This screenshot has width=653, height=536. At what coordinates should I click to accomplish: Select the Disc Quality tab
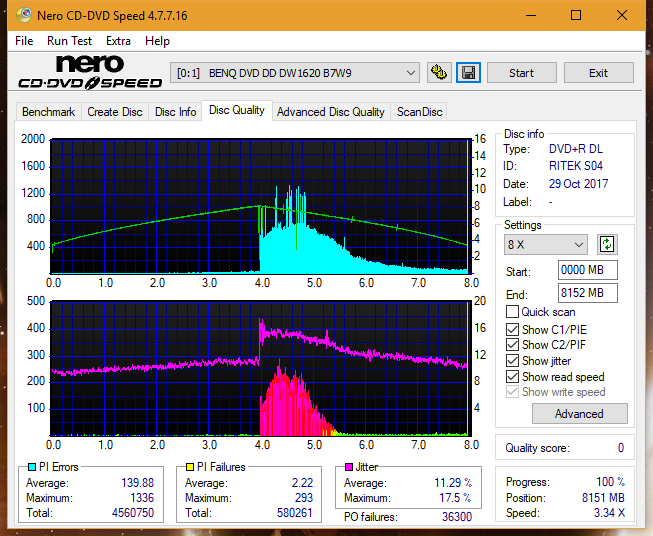[x=237, y=110]
